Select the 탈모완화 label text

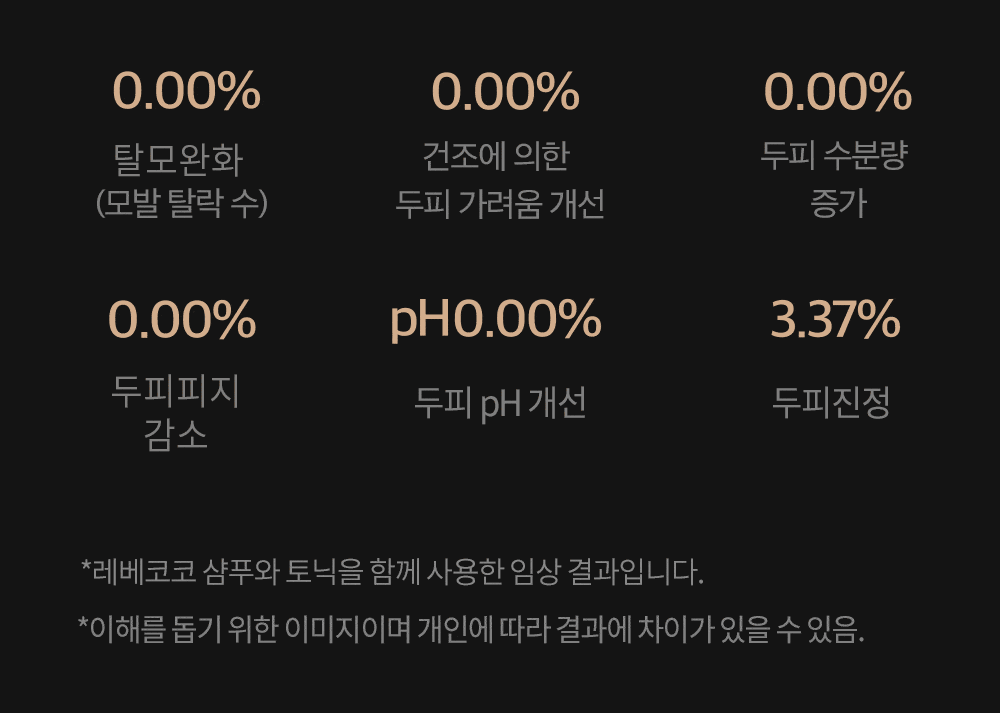point(179,158)
